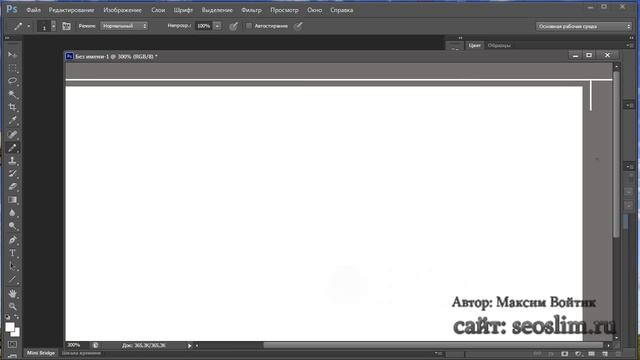Viewport: 640px width, 360px height.
Task: Select the Healing Brush tool
Action: coord(12,134)
